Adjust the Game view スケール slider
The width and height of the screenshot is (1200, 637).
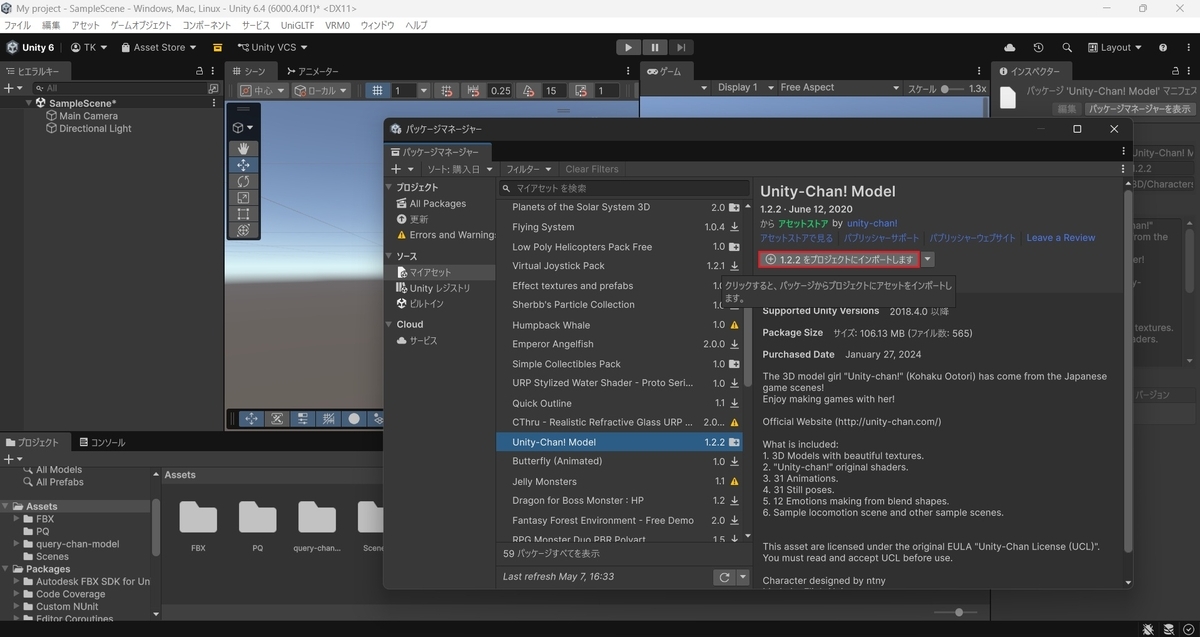954,88
